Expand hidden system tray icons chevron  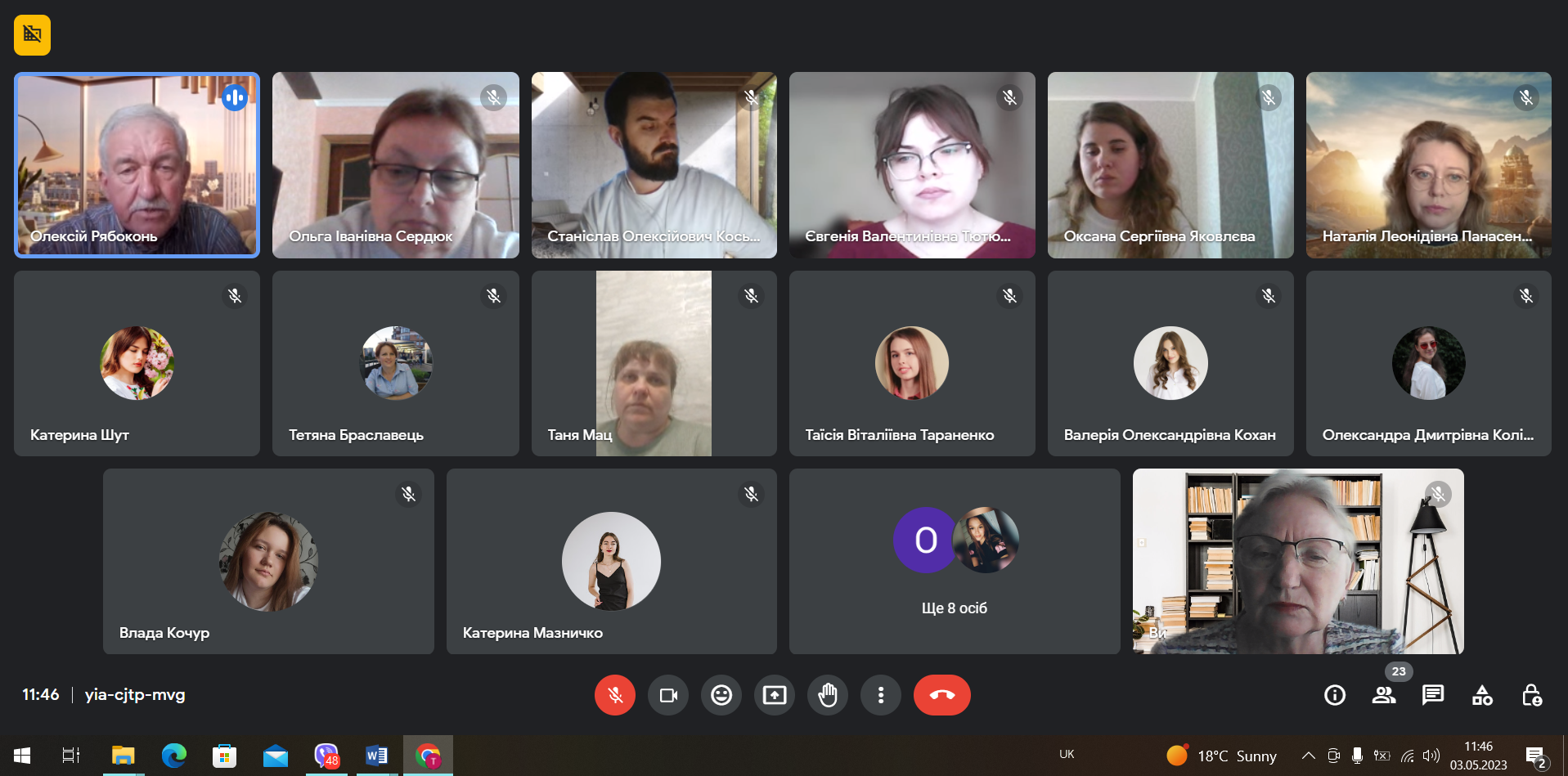click(1309, 756)
